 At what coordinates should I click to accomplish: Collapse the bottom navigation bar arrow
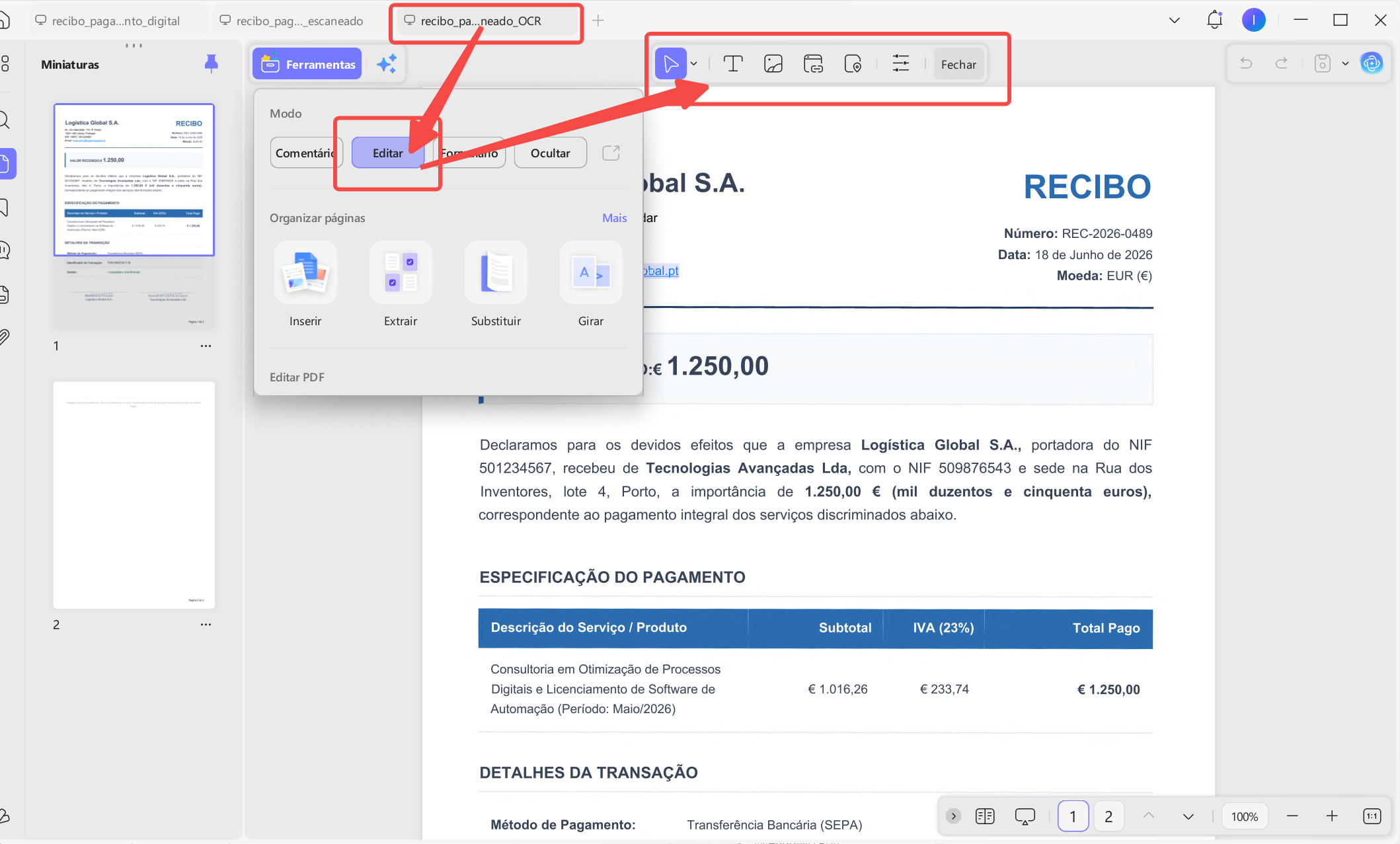(x=953, y=816)
